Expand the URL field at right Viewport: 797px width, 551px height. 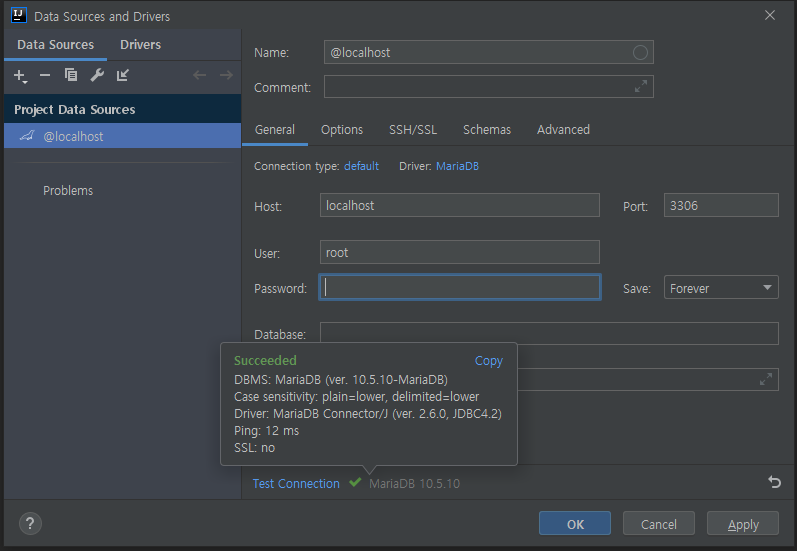tap(765, 379)
